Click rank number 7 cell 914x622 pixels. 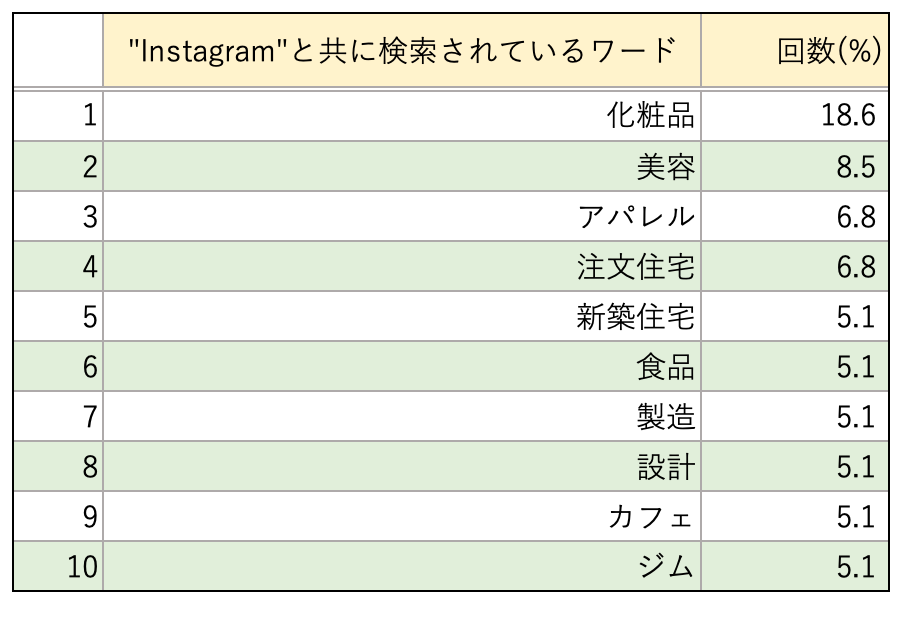click(x=58, y=417)
